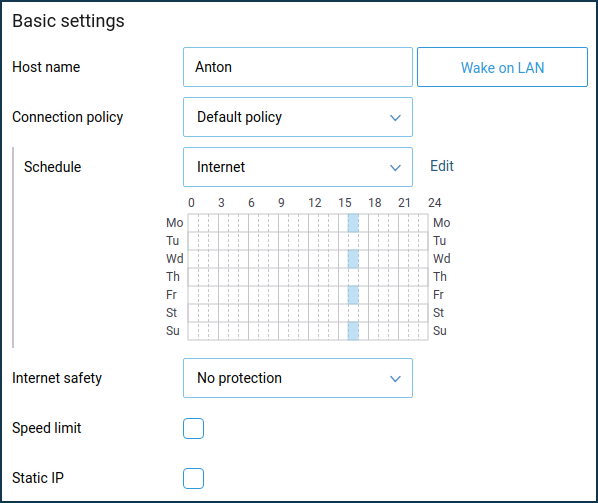Click the Schedule dropdown chevron arrow

point(395,167)
